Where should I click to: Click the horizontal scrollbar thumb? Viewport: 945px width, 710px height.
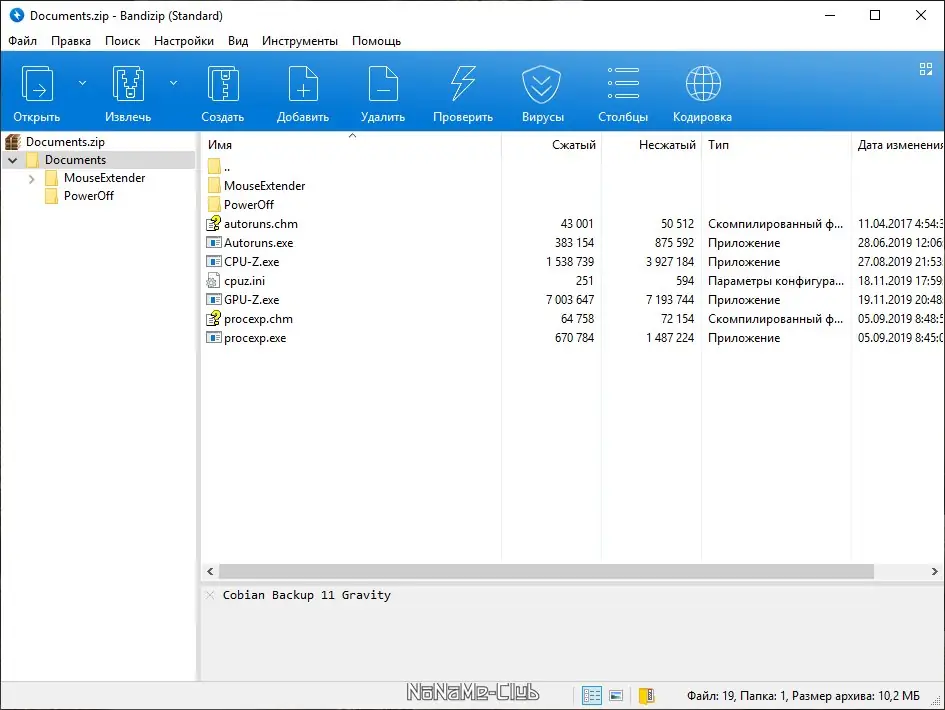[547, 571]
